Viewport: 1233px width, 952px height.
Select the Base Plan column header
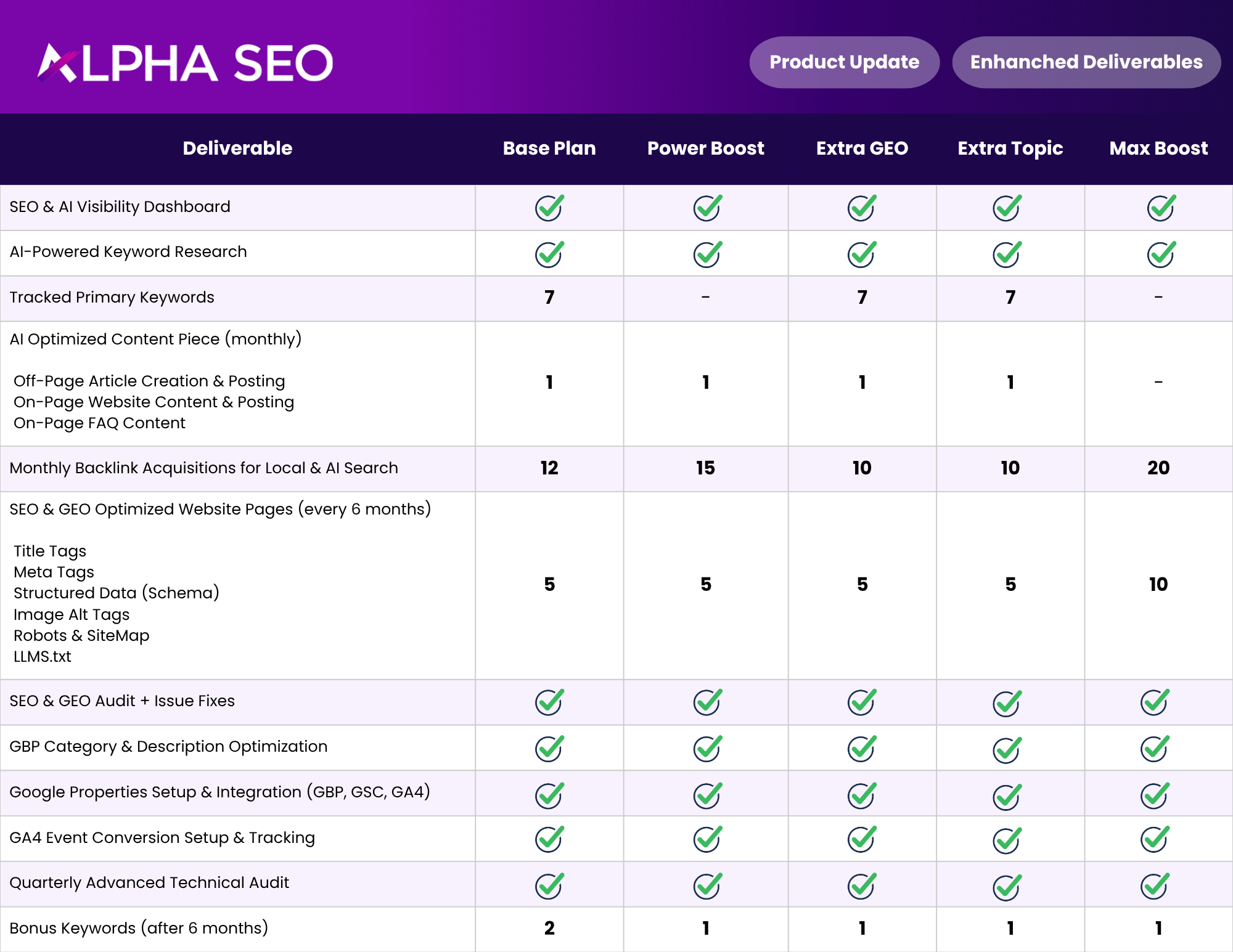pos(549,148)
